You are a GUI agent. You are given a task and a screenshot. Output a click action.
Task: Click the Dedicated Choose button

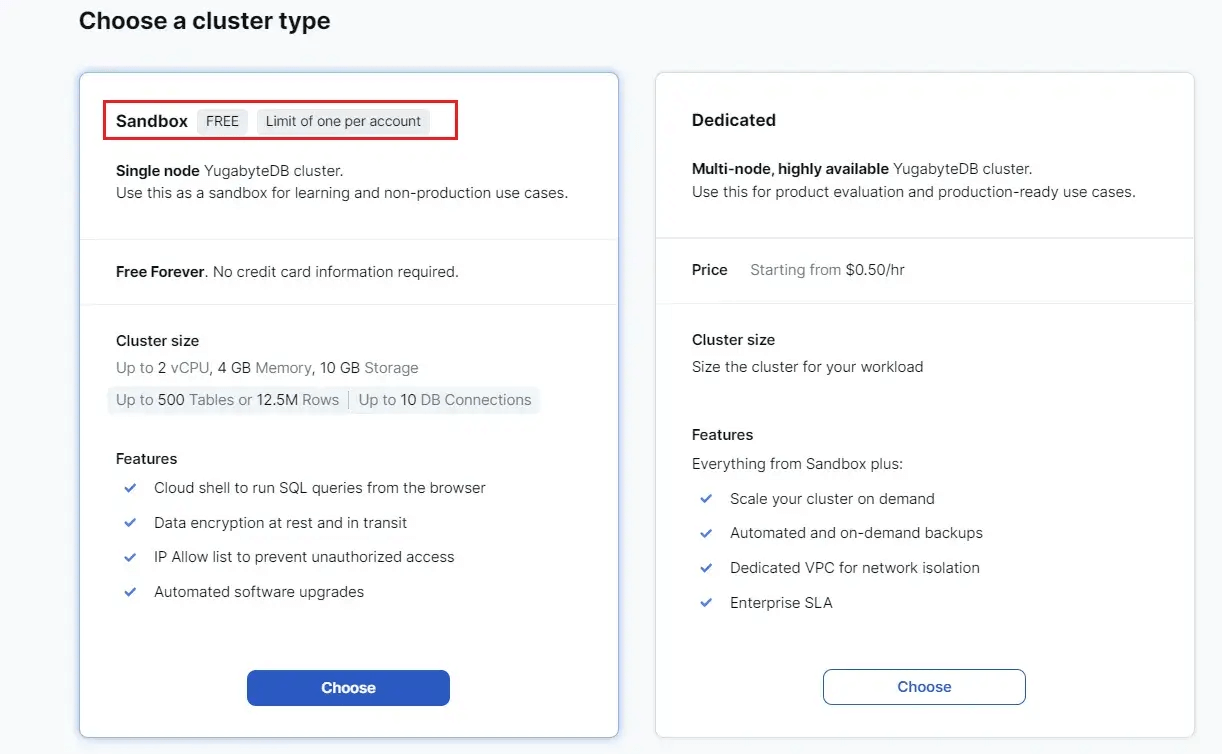point(924,687)
